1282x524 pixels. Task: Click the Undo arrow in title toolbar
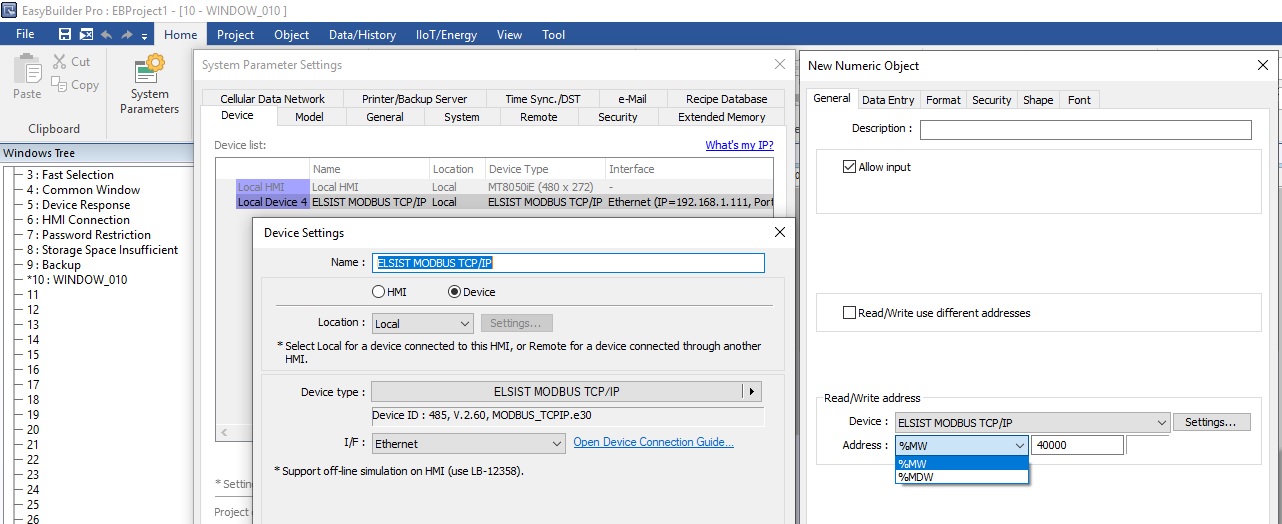[107, 34]
